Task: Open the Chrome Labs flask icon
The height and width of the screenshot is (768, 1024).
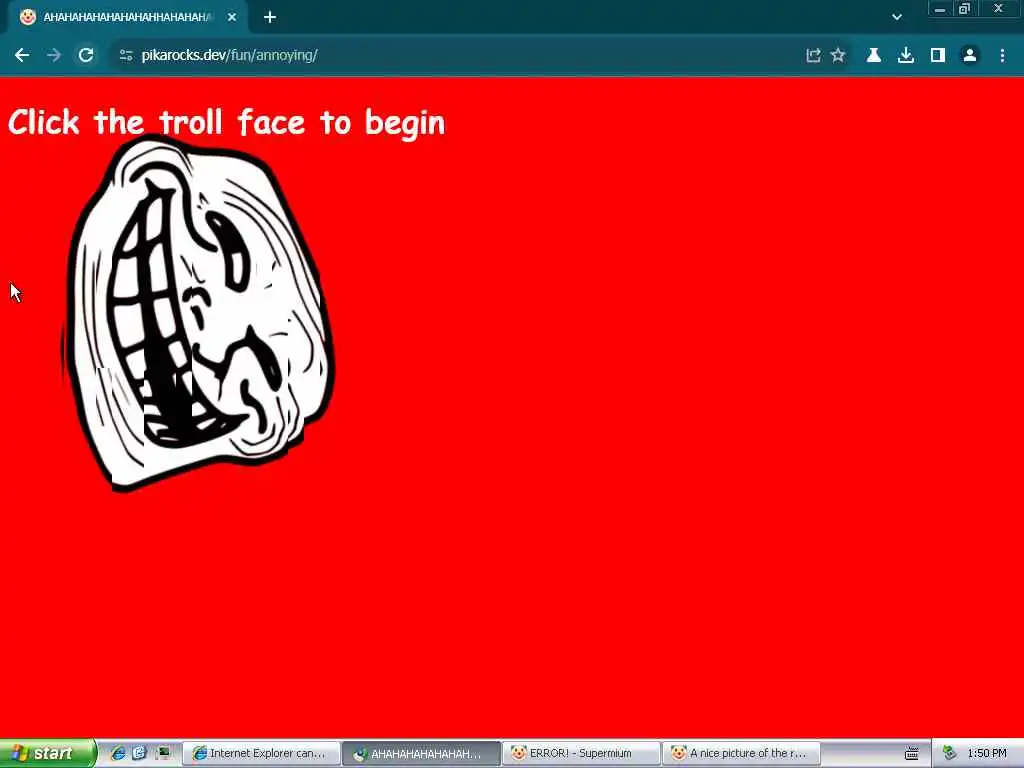Action: 874,56
